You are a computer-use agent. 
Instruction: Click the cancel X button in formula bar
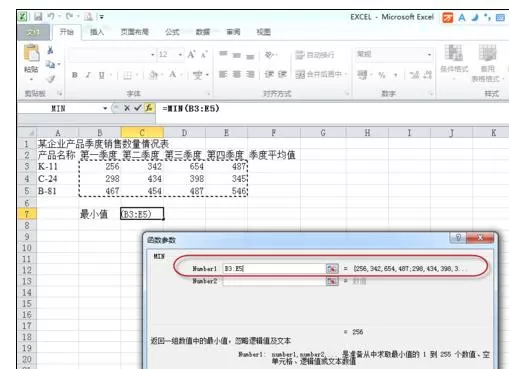(127, 108)
